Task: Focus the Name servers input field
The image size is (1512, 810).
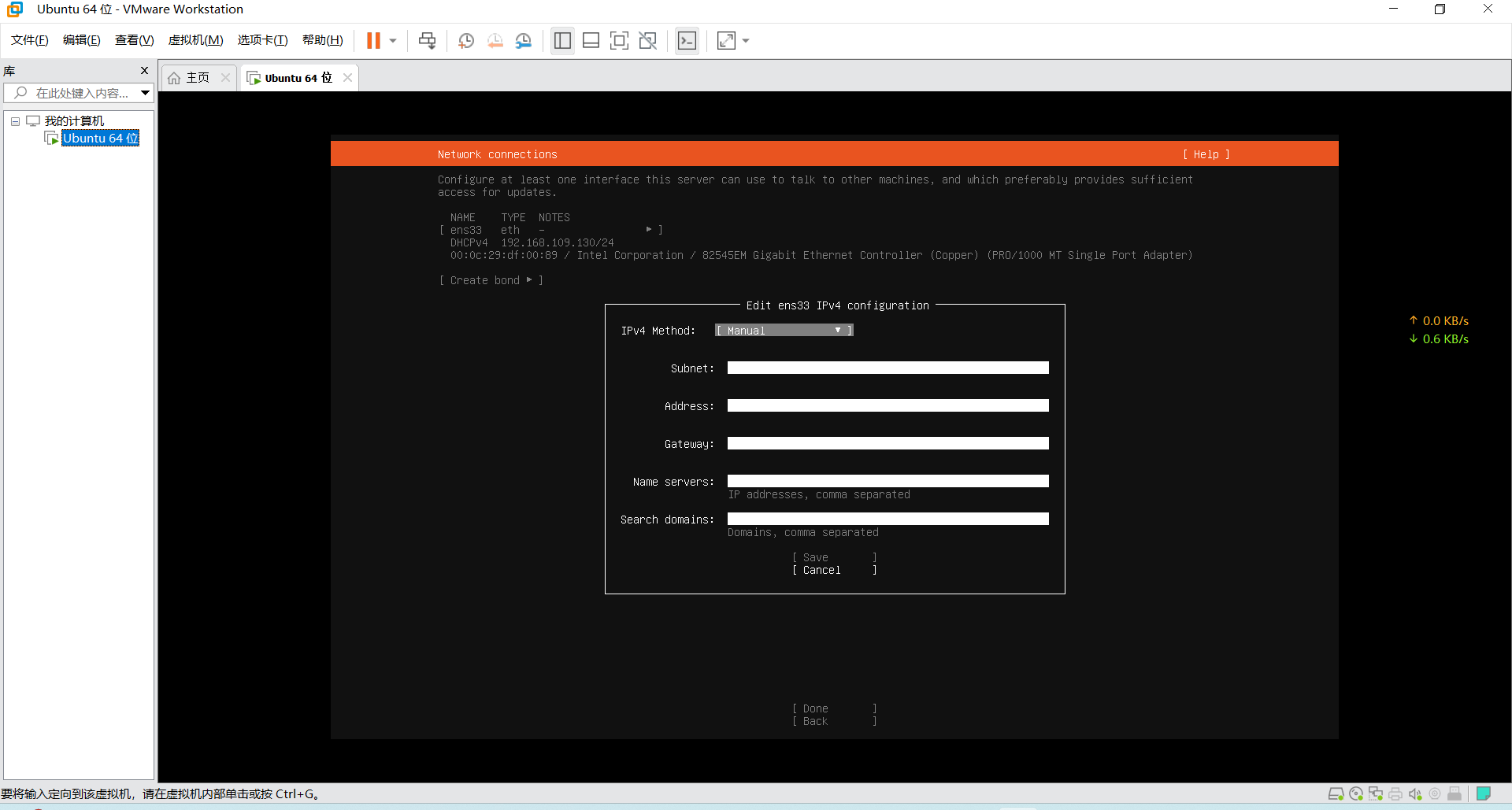Action: point(888,482)
